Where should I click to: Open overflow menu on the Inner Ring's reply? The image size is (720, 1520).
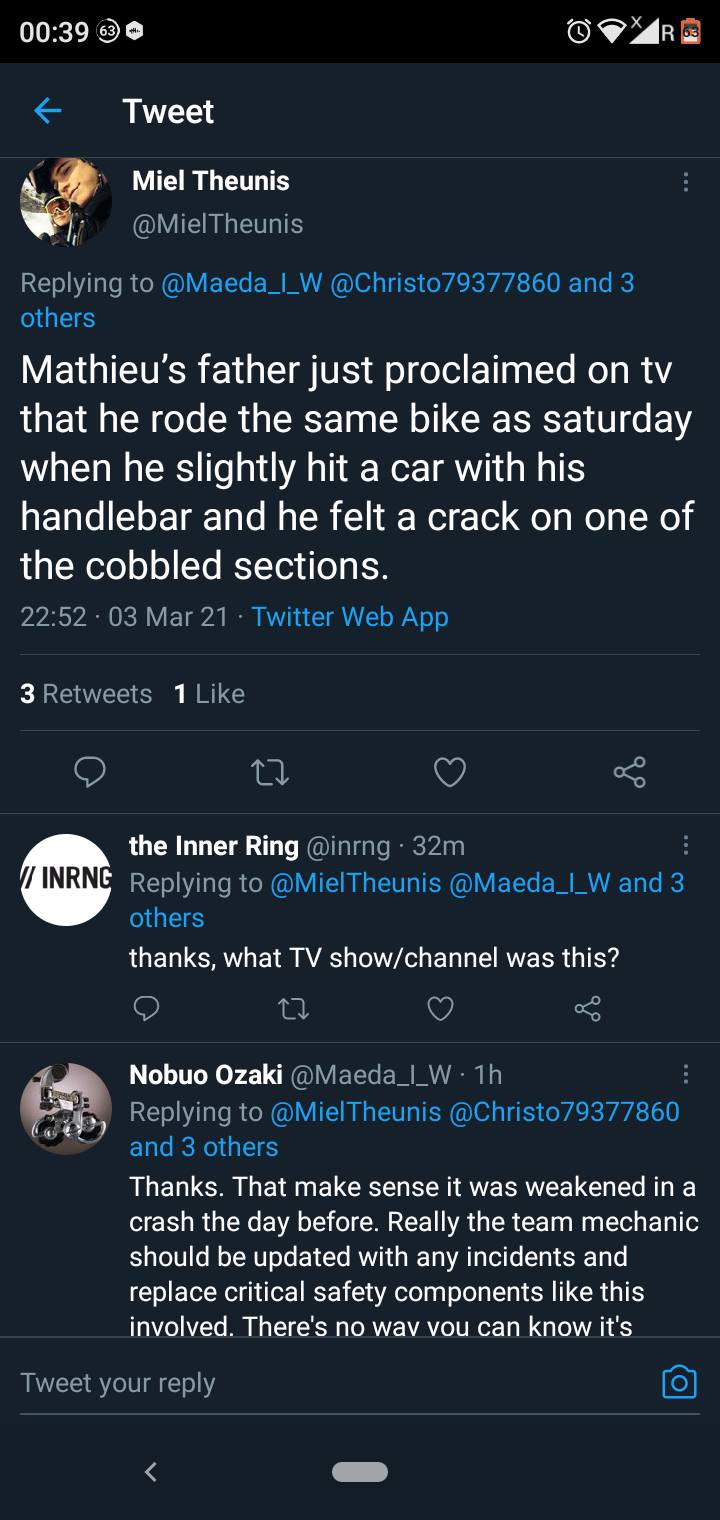click(x=685, y=846)
